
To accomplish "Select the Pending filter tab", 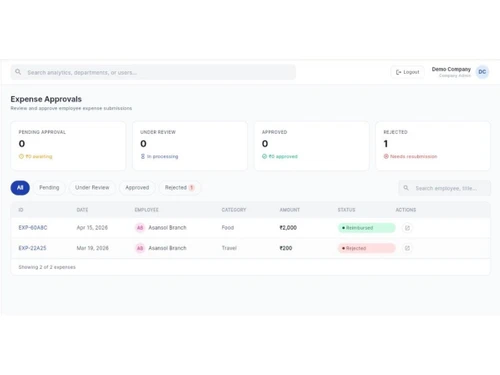I will tap(49, 188).
